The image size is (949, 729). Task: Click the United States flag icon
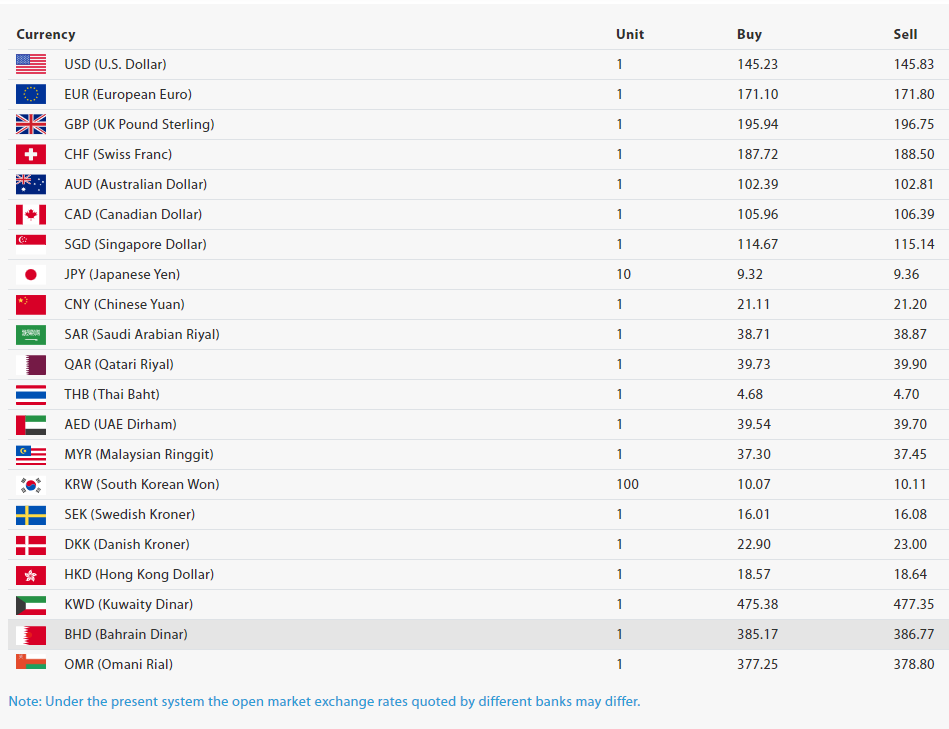(31, 64)
